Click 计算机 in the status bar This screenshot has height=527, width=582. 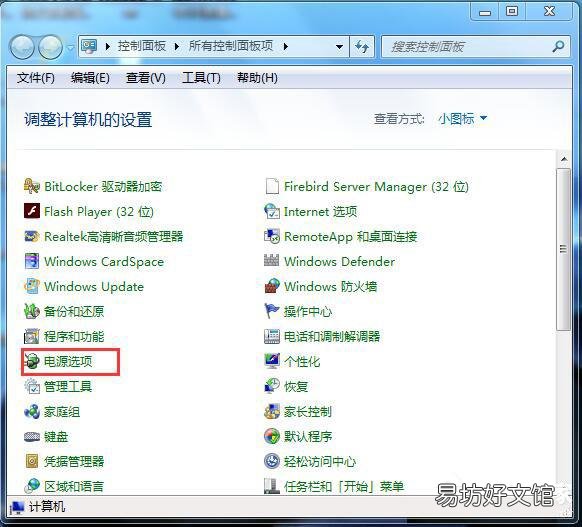[x=47, y=507]
